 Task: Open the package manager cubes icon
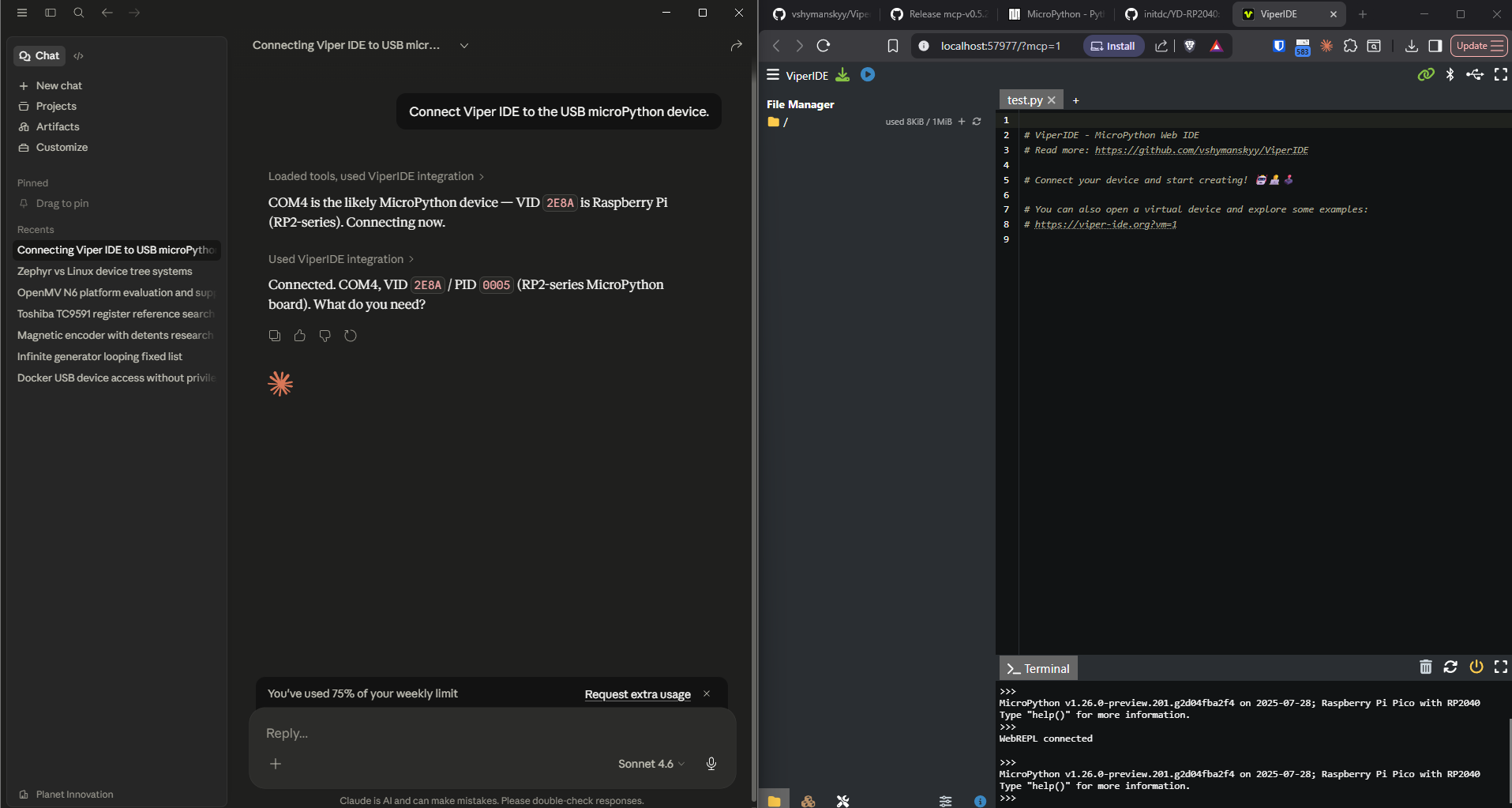[808, 801]
